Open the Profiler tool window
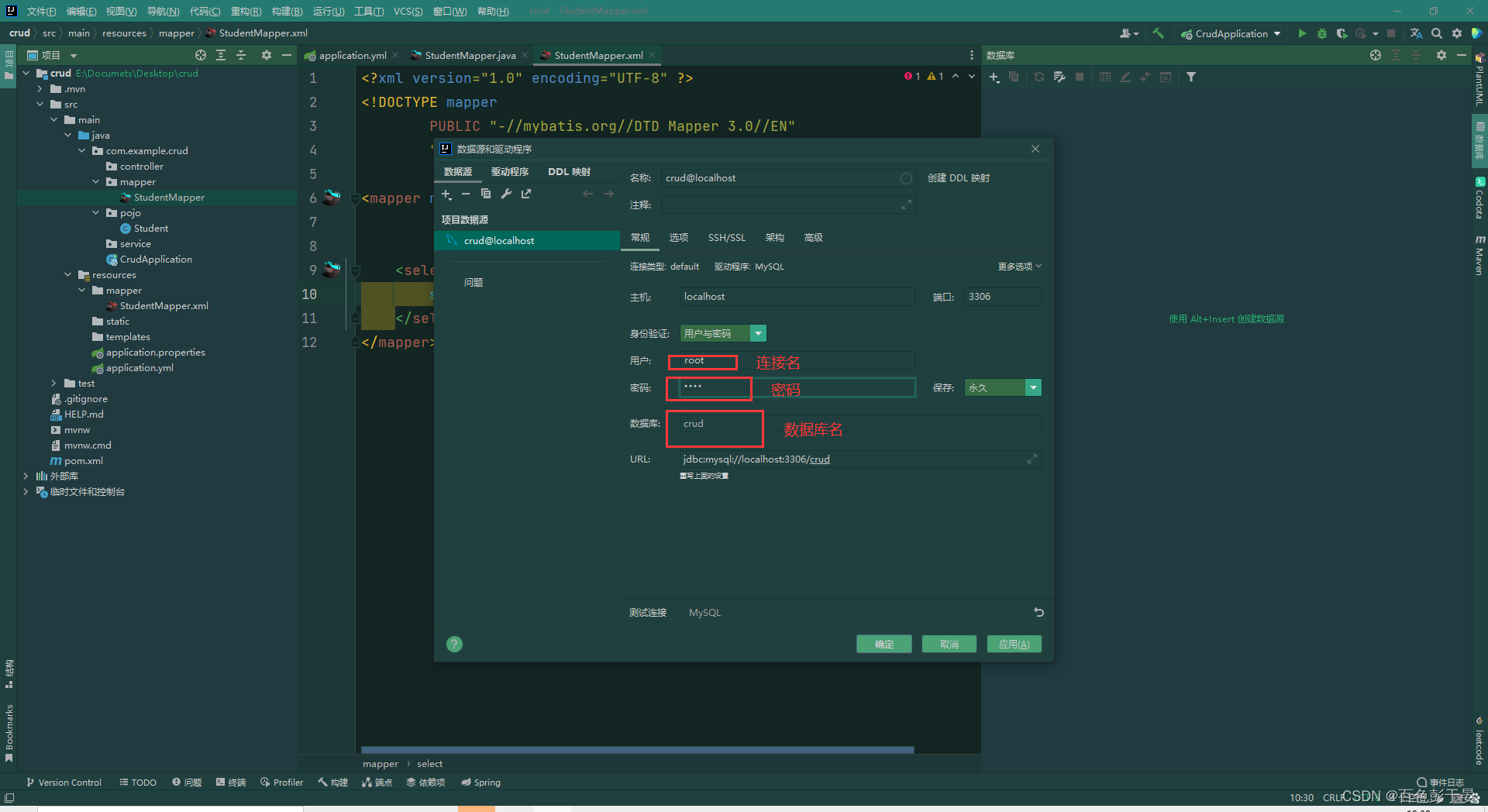This screenshot has height=812, width=1488. click(282, 783)
